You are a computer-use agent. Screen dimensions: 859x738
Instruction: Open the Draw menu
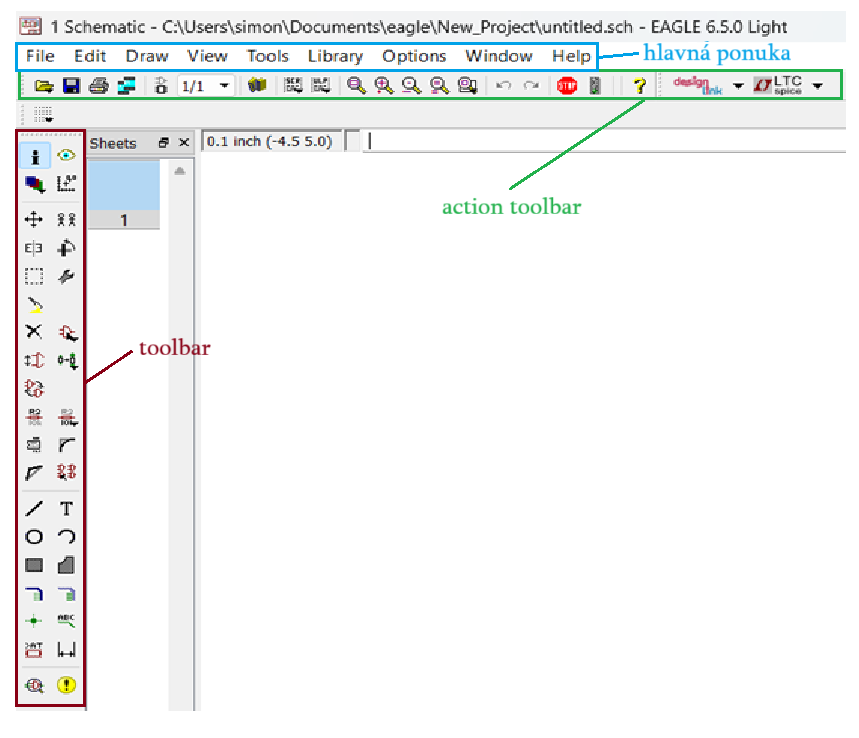[146, 56]
